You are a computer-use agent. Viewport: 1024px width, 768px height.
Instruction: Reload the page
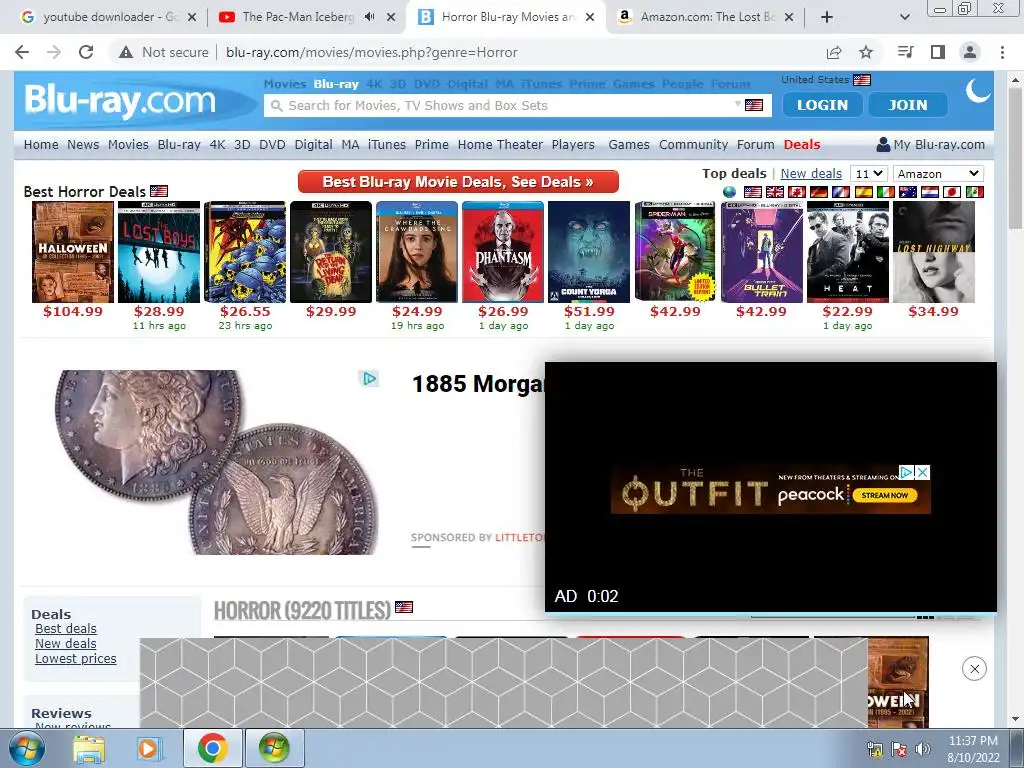pyautogui.click(x=86, y=52)
